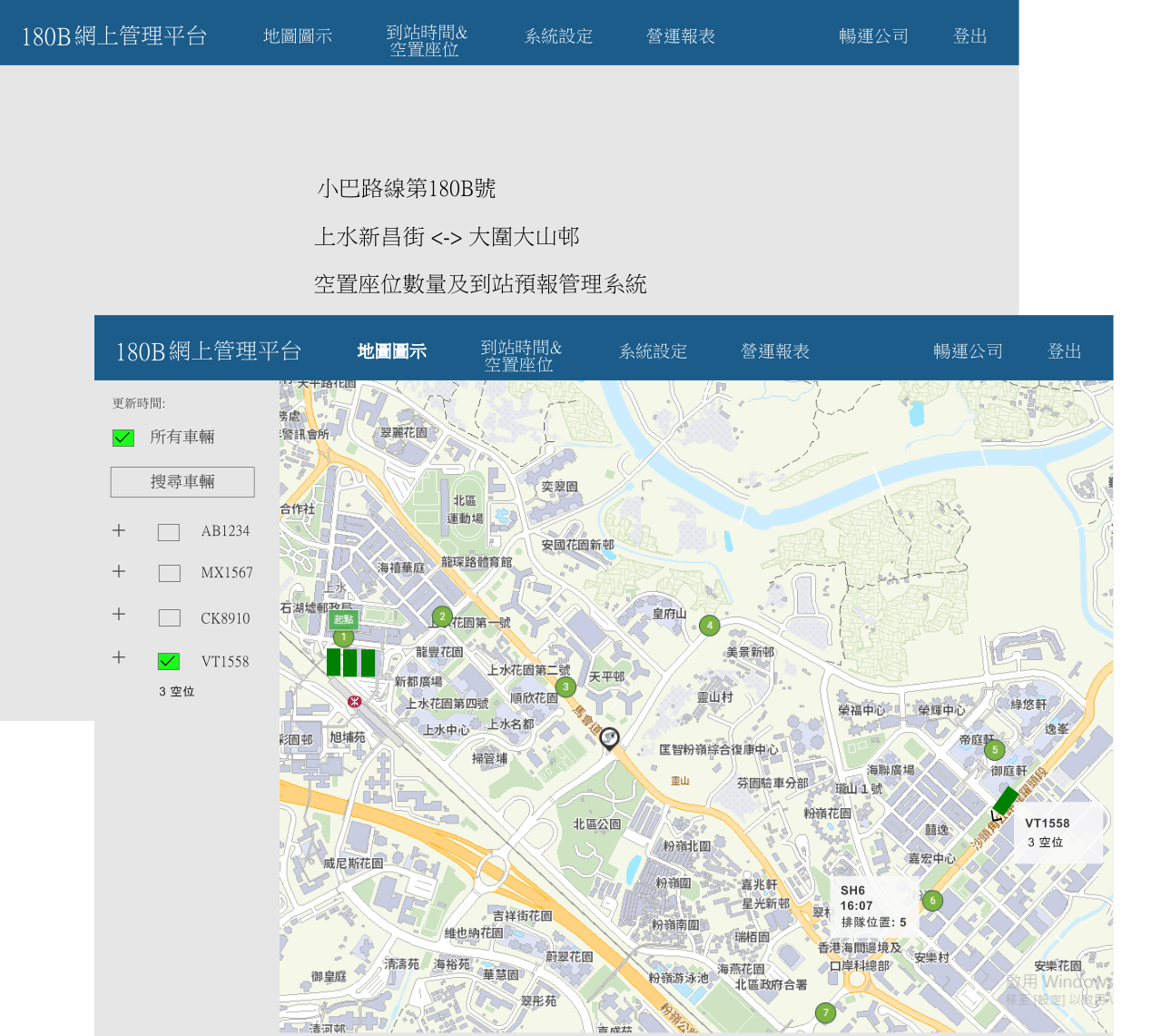This screenshot has width=1161, height=1036.
Task: Select stop marker 4 near 皇府山
Action: tap(710, 625)
